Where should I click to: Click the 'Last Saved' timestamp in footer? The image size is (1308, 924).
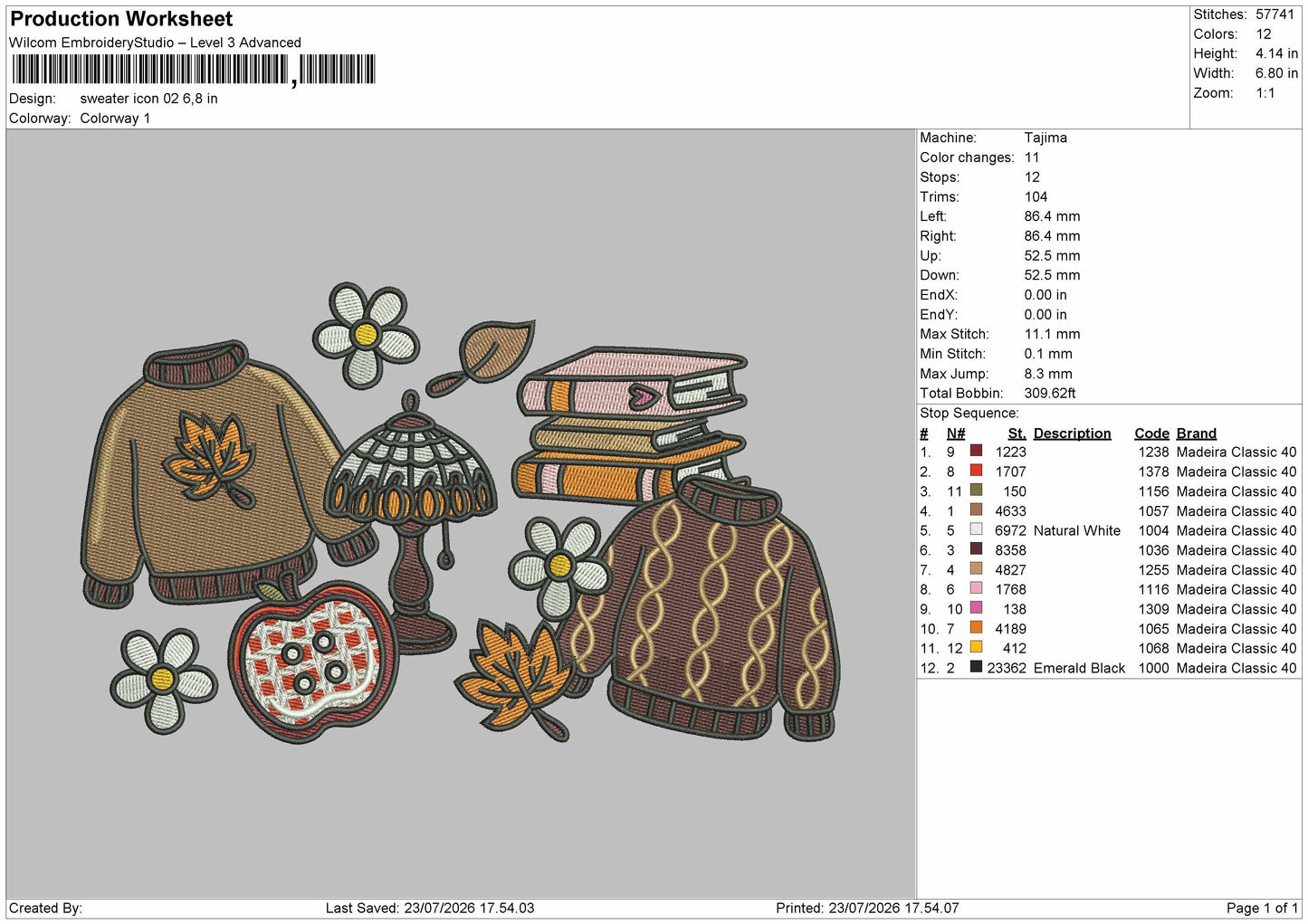point(430,908)
